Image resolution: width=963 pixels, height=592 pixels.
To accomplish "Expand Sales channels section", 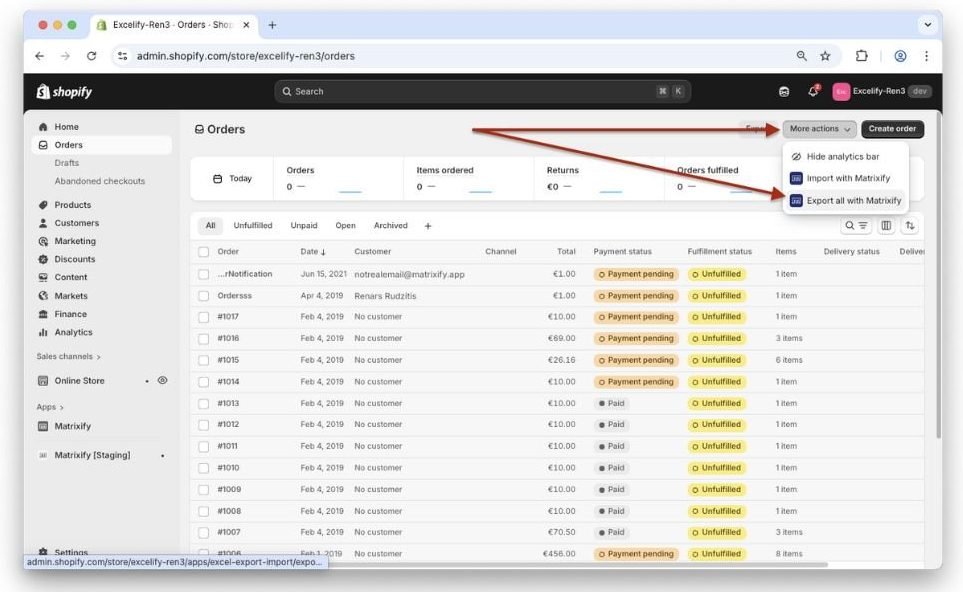I will click(x=68, y=356).
